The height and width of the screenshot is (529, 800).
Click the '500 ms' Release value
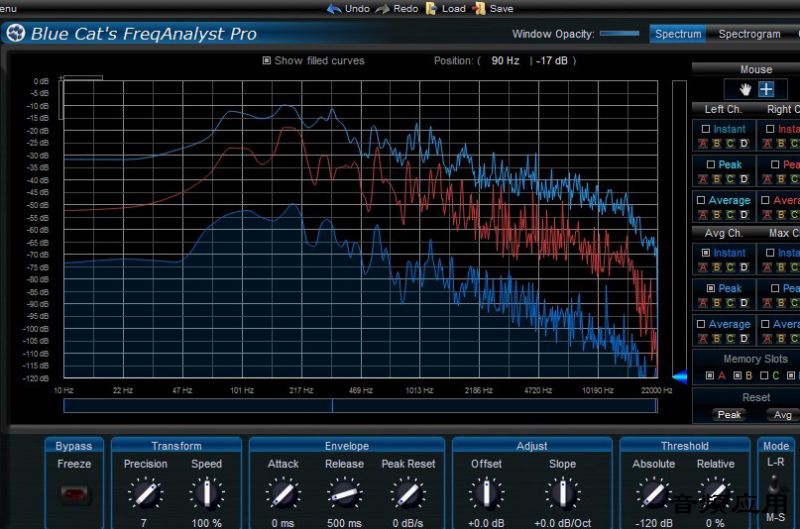click(344, 523)
